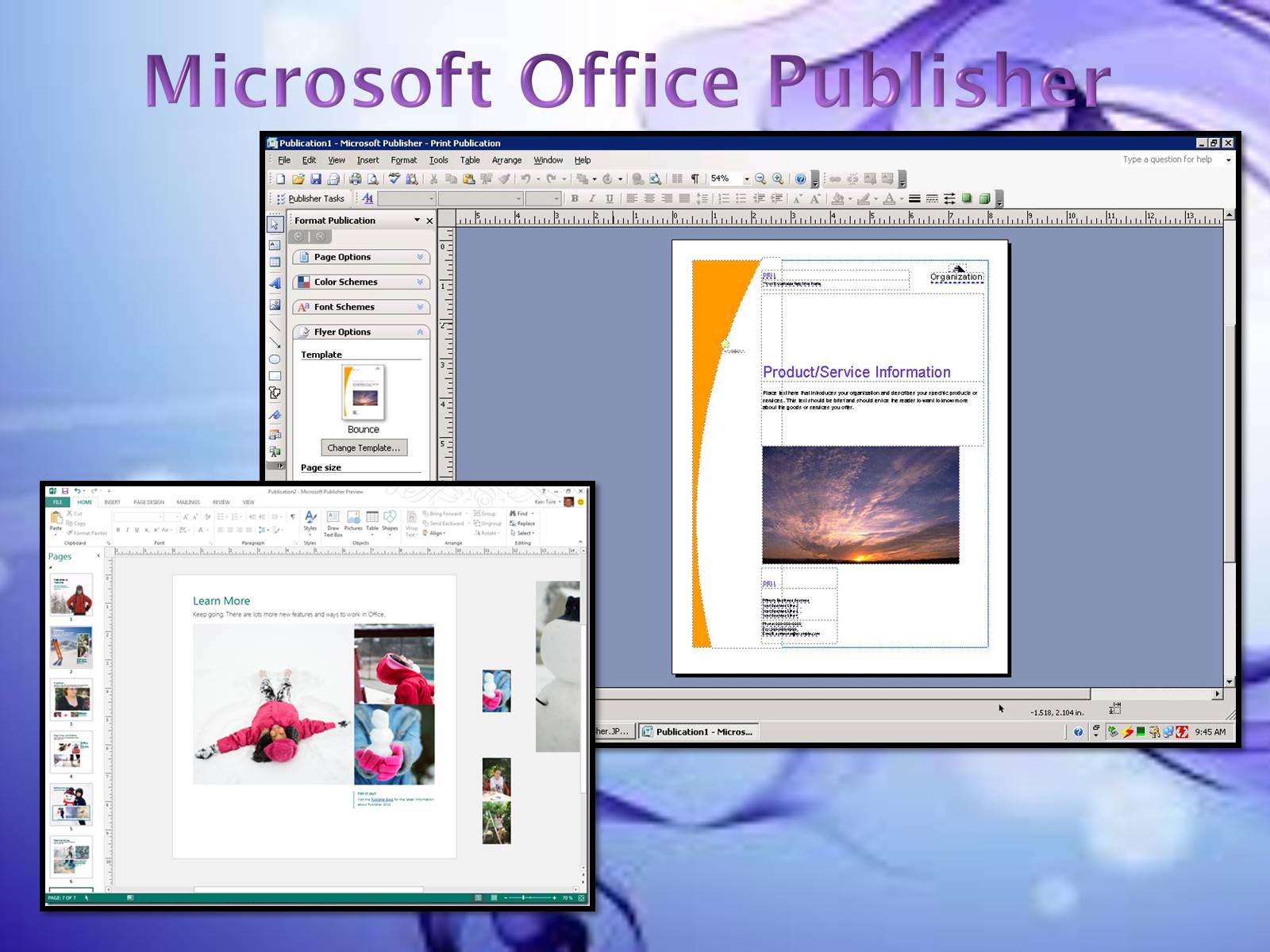1270x952 pixels.
Task: Open the AutoShapes tool
Action: tap(275, 393)
